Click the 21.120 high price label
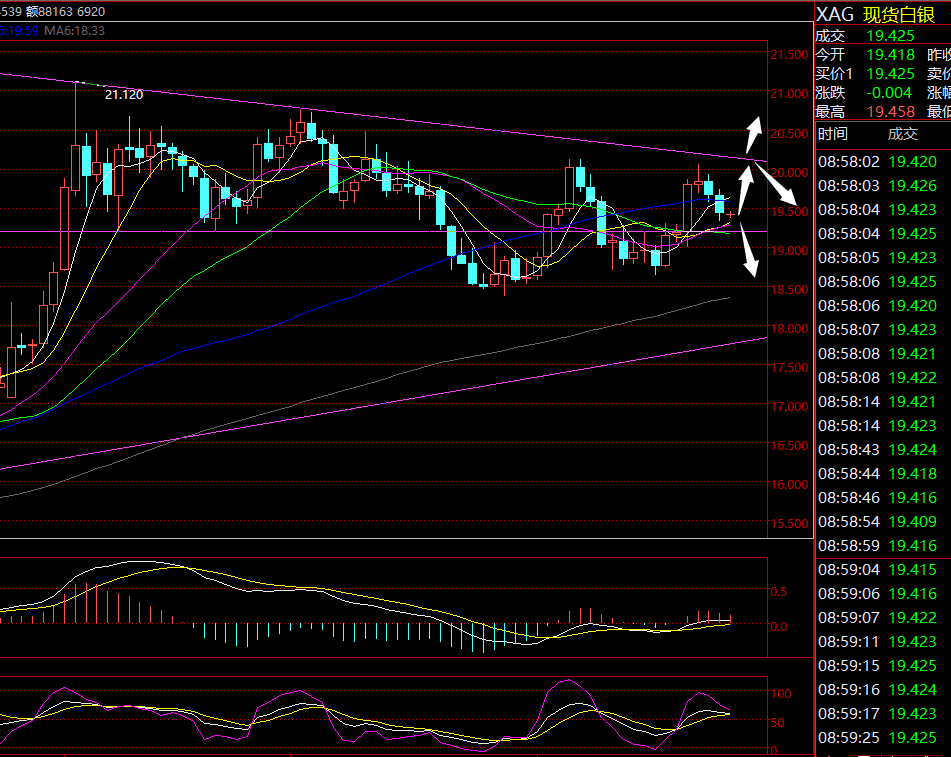 click(124, 95)
